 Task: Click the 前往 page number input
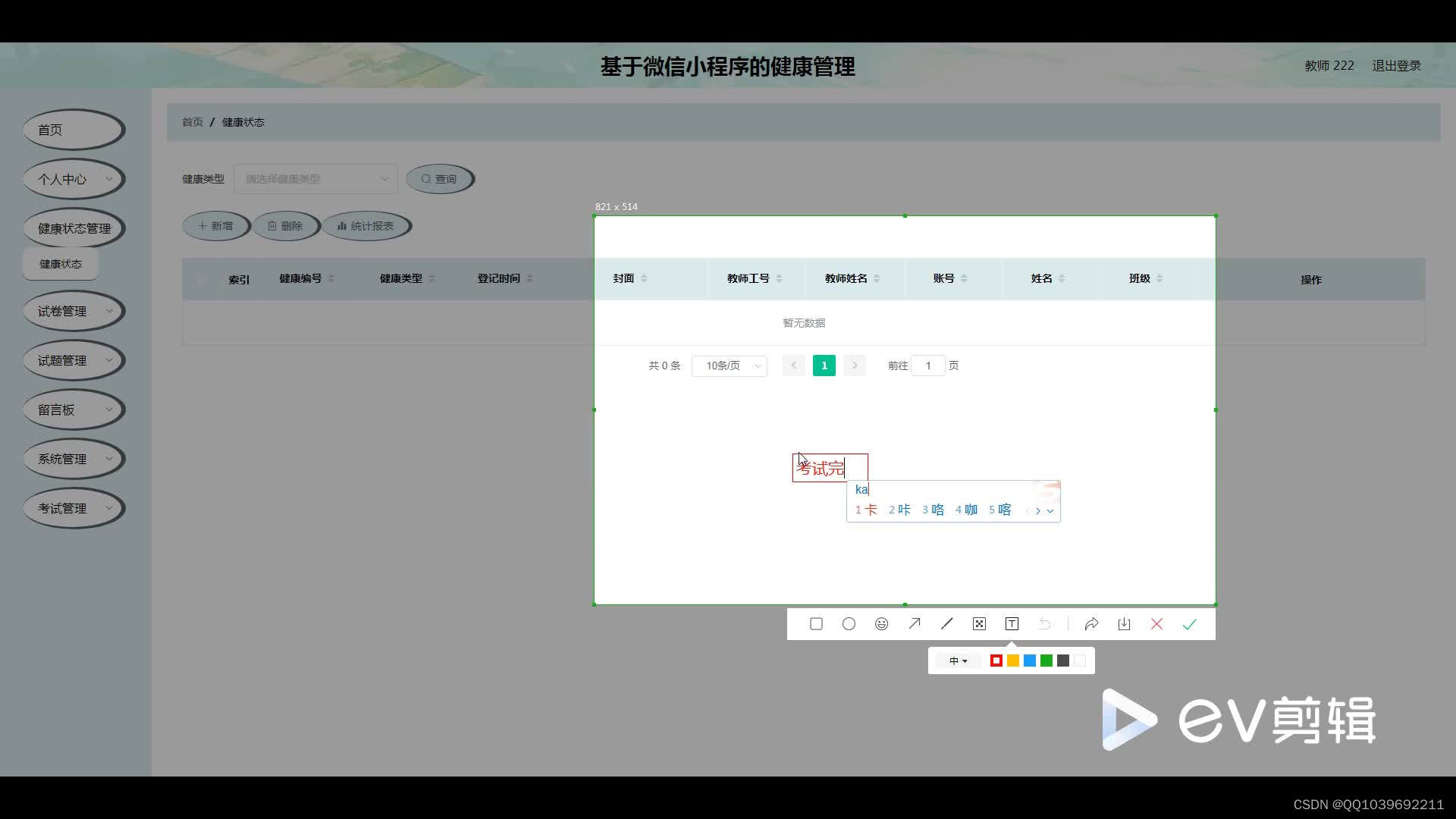(928, 366)
